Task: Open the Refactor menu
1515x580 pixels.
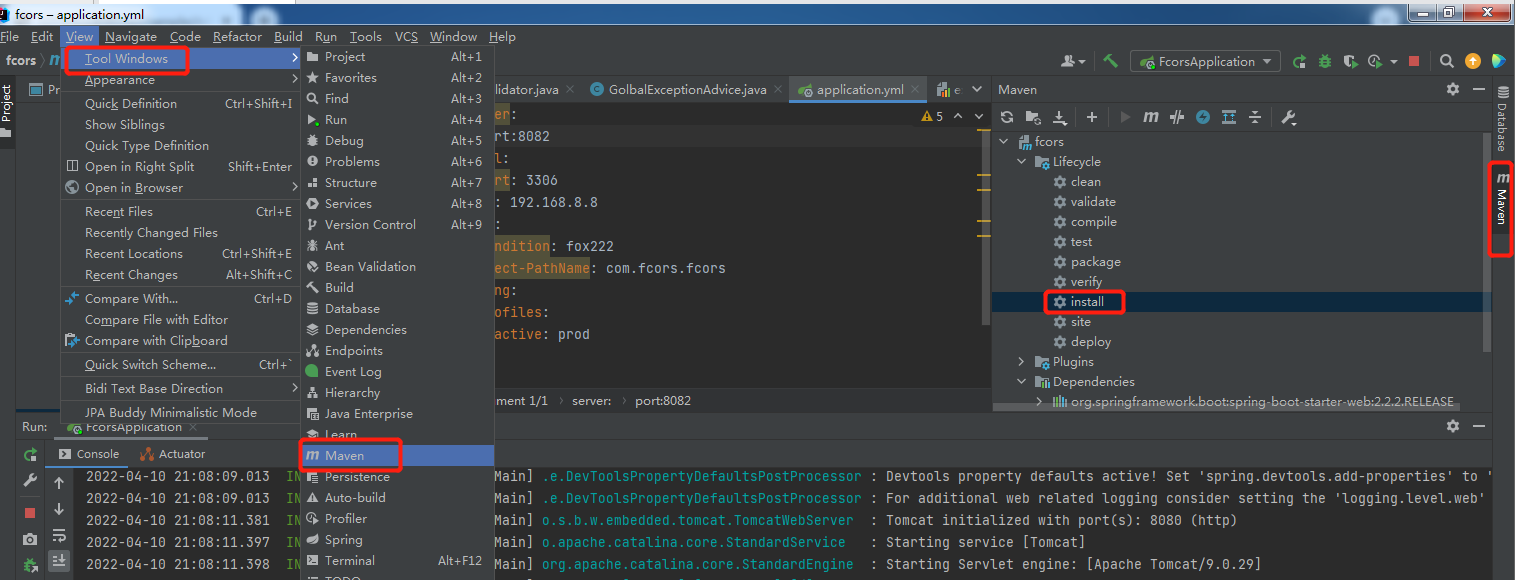Action: [238, 36]
